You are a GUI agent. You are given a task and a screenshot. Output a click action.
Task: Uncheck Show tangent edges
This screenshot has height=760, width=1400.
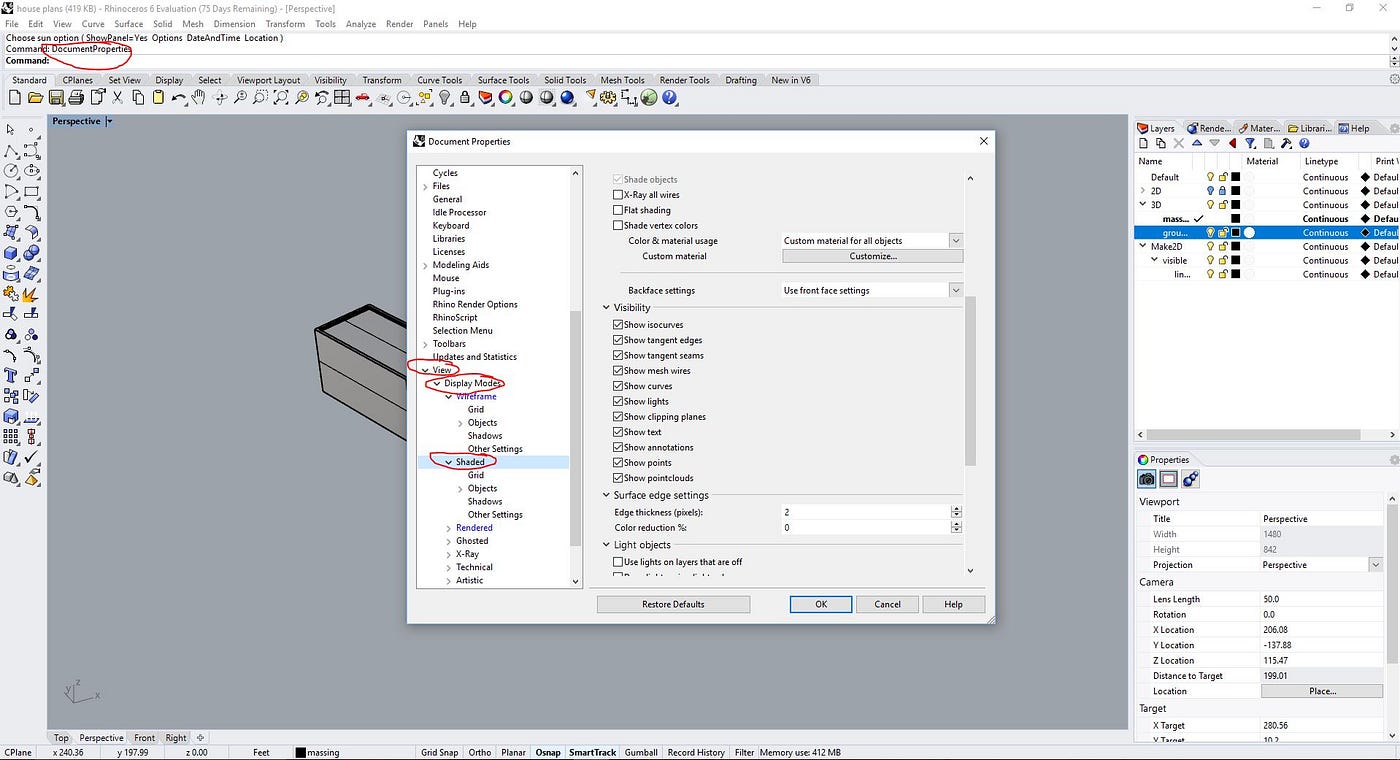pos(617,340)
